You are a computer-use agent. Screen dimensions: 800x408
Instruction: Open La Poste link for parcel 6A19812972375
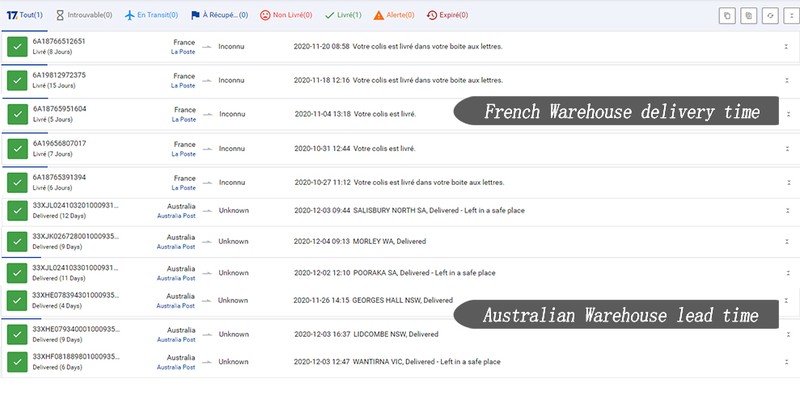tap(183, 86)
